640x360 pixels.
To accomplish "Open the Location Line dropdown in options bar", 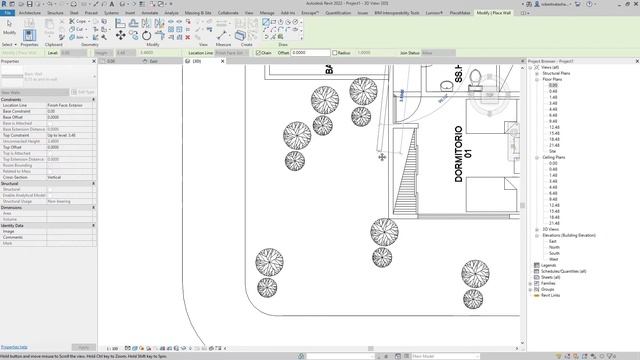I will [x=231, y=53].
